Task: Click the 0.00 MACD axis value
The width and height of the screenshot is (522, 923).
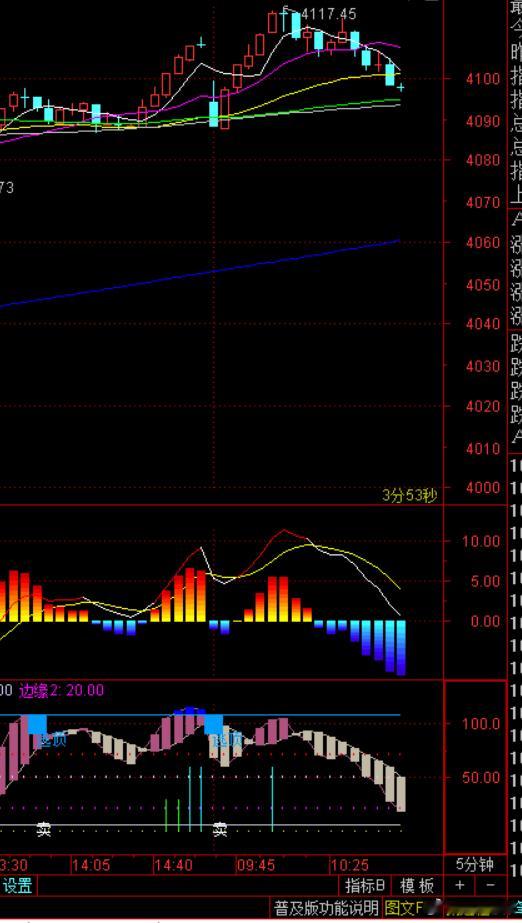Action: [484, 620]
